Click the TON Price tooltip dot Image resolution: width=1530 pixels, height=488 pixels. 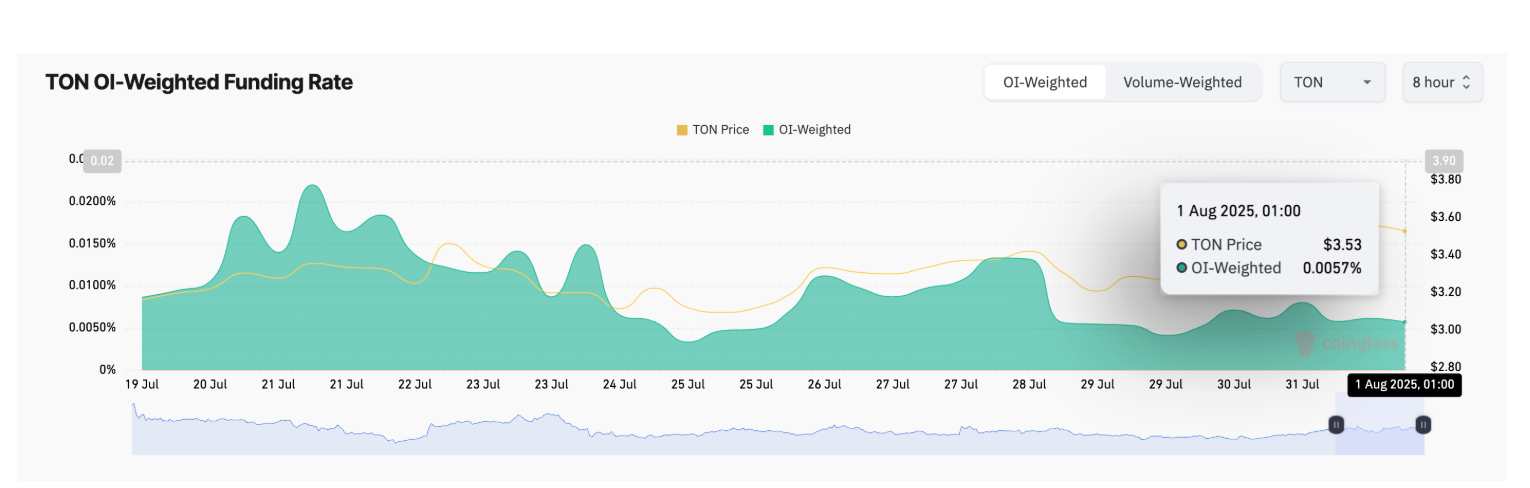(1181, 245)
